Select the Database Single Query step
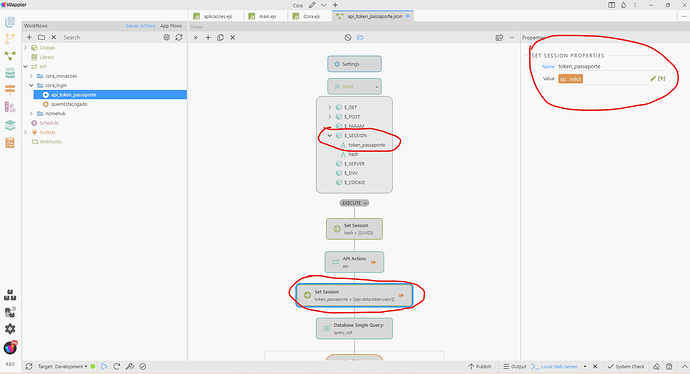This screenshot has height=374, width=690. point(354,329)
